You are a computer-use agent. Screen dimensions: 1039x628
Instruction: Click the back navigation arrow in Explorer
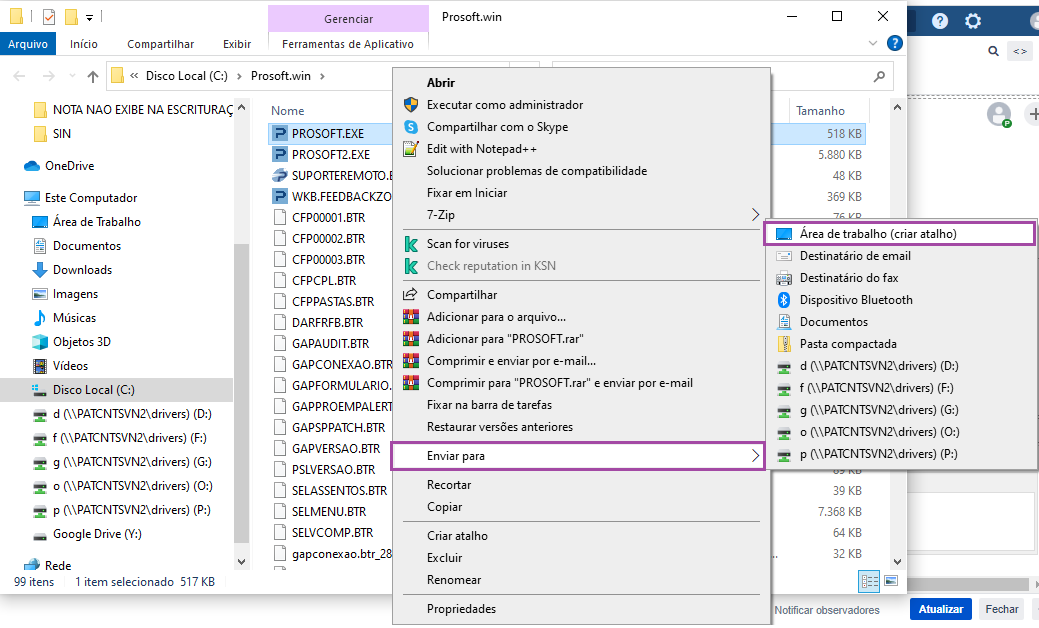tap(19, 76)
